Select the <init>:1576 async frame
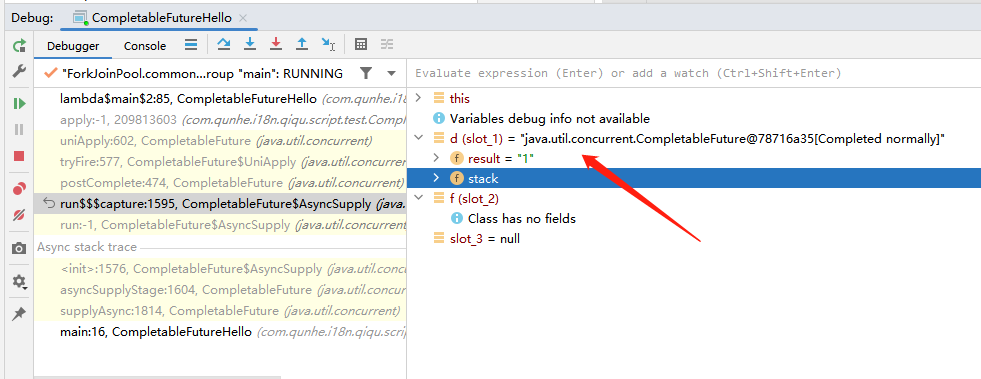This screenshot has height=379, width=981. click(220, 269)
